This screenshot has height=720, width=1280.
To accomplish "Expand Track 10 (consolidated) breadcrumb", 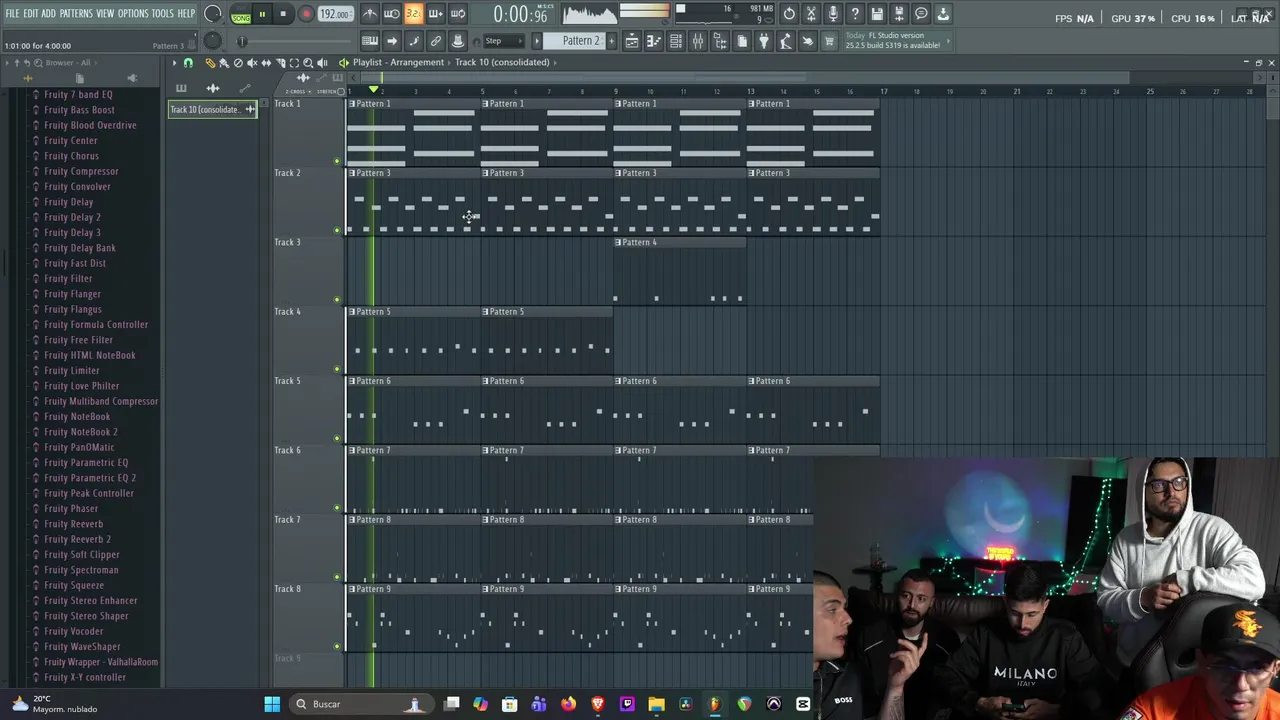I will 502,62.
